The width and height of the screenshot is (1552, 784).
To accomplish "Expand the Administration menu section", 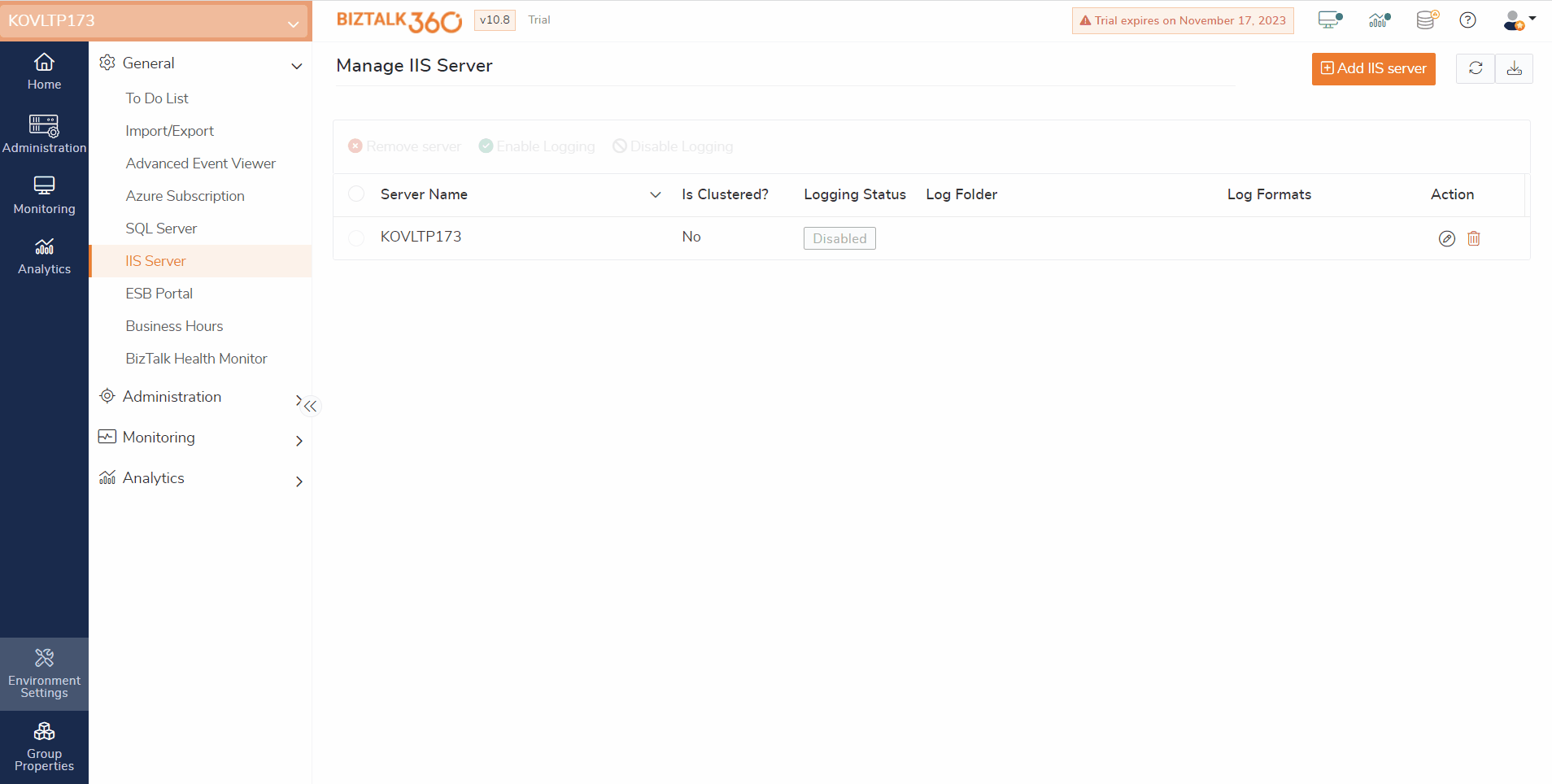I will click(298, 399).
